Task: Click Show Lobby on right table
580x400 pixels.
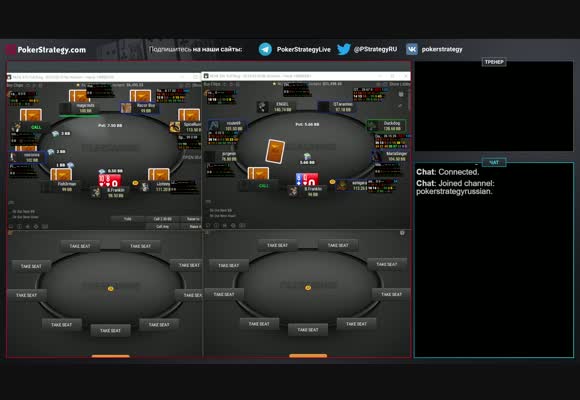Action: (399, 84)
